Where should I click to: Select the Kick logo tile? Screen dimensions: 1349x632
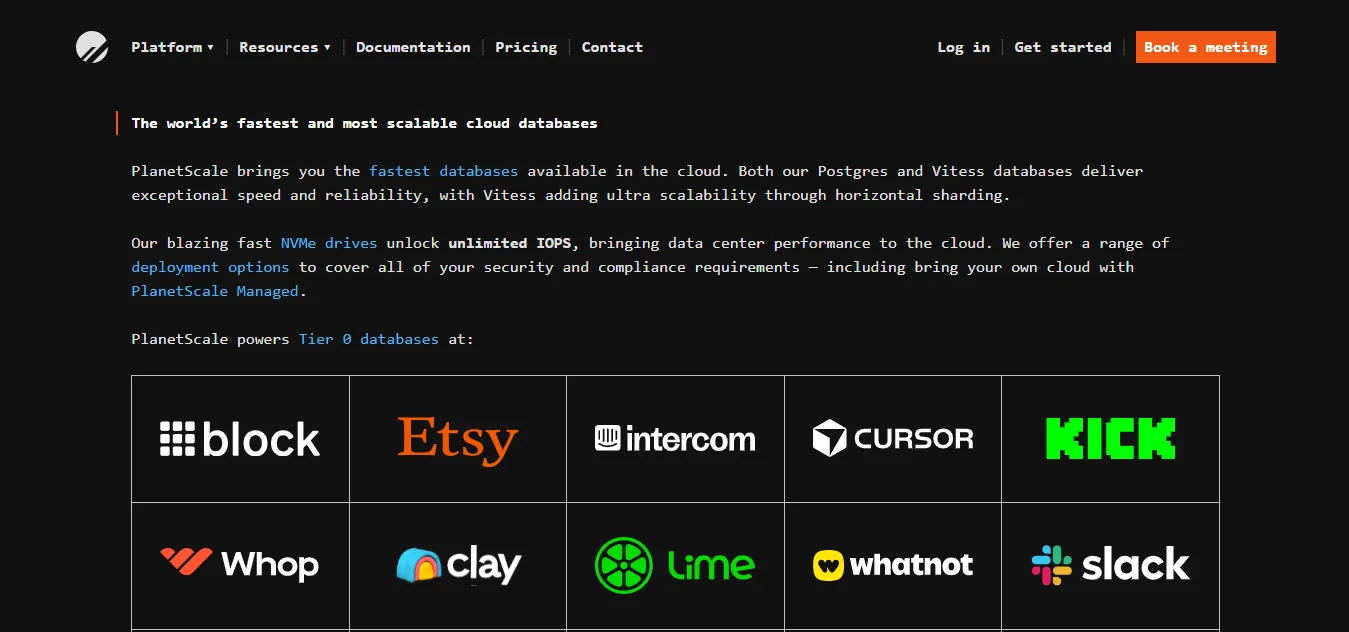(1110, 439)
